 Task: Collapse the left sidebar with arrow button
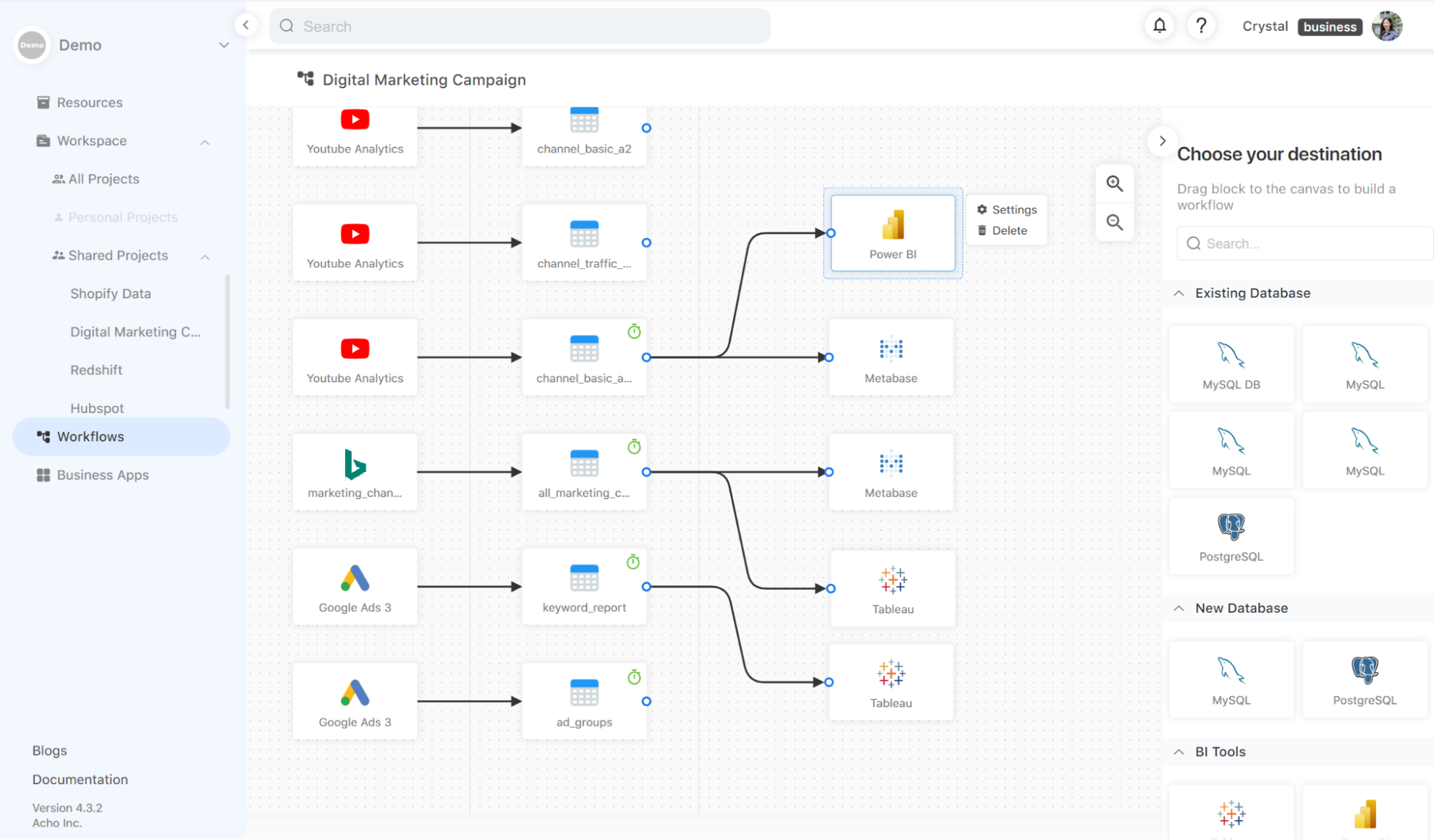pyautogui.click(x=246, y=25)
